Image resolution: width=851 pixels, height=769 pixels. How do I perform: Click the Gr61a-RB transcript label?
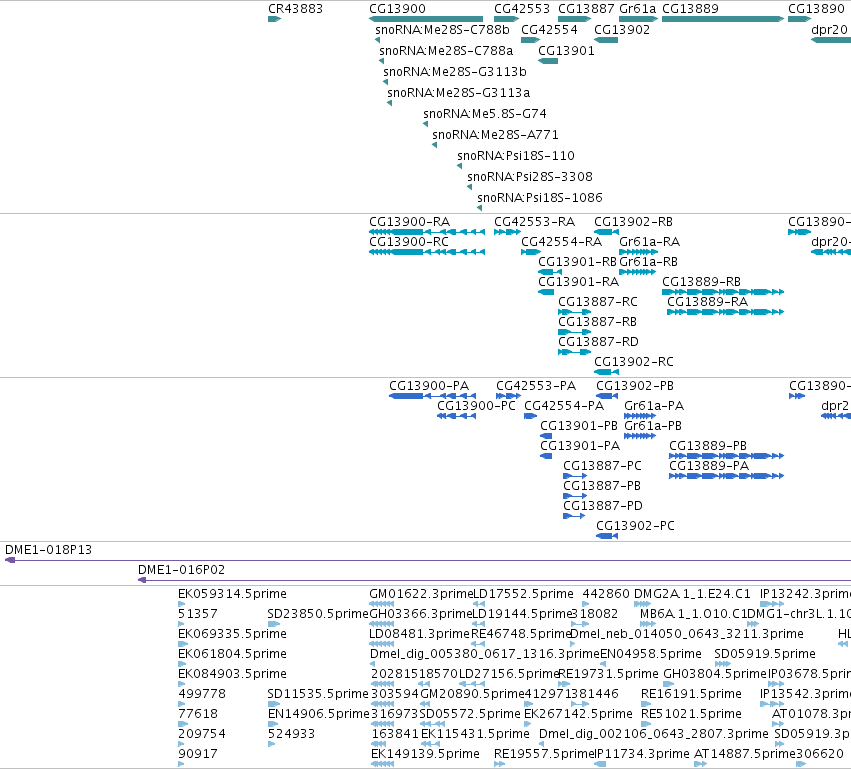pos(648,262)
